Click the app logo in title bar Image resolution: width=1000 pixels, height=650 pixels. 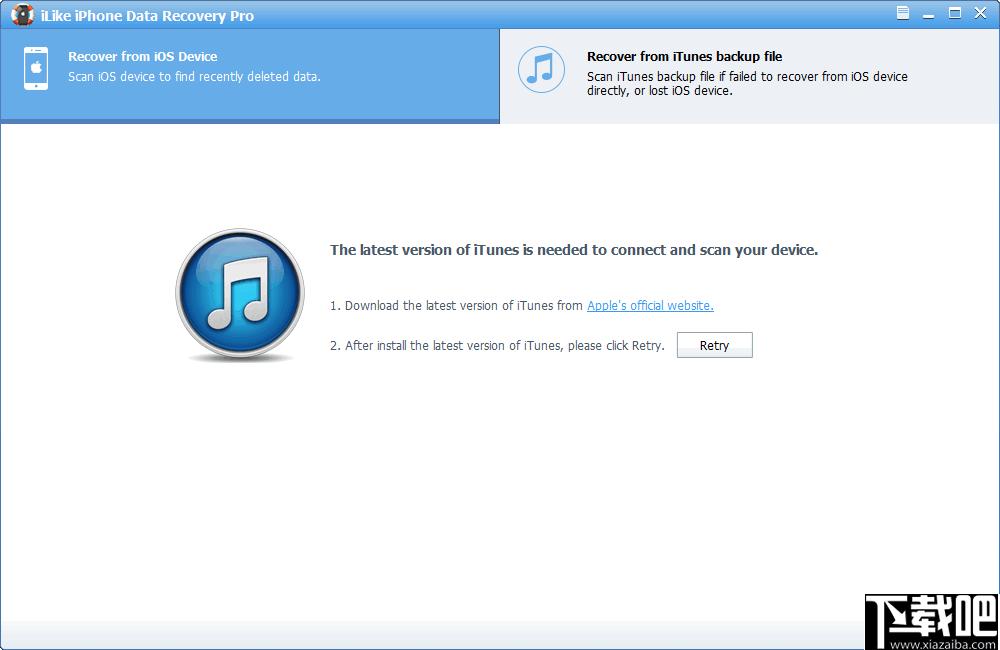pyautogui.click(x=22, y=15)
